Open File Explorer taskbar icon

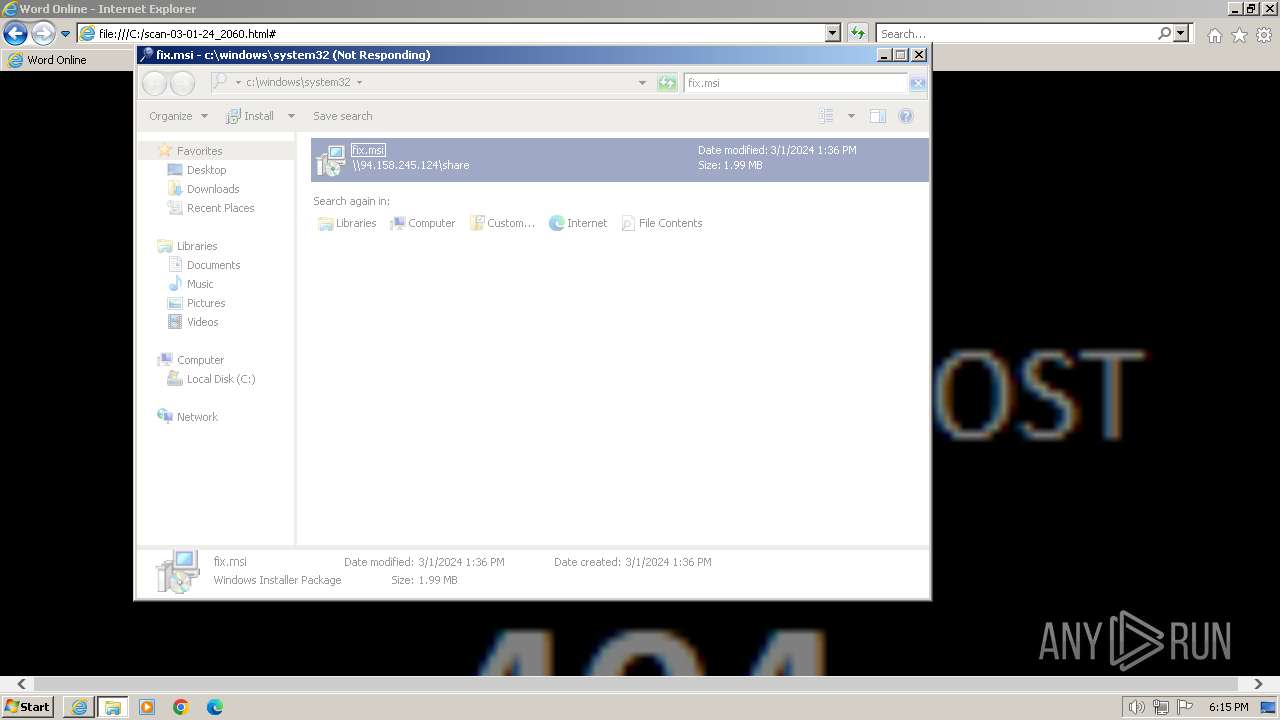click(112, 707)
